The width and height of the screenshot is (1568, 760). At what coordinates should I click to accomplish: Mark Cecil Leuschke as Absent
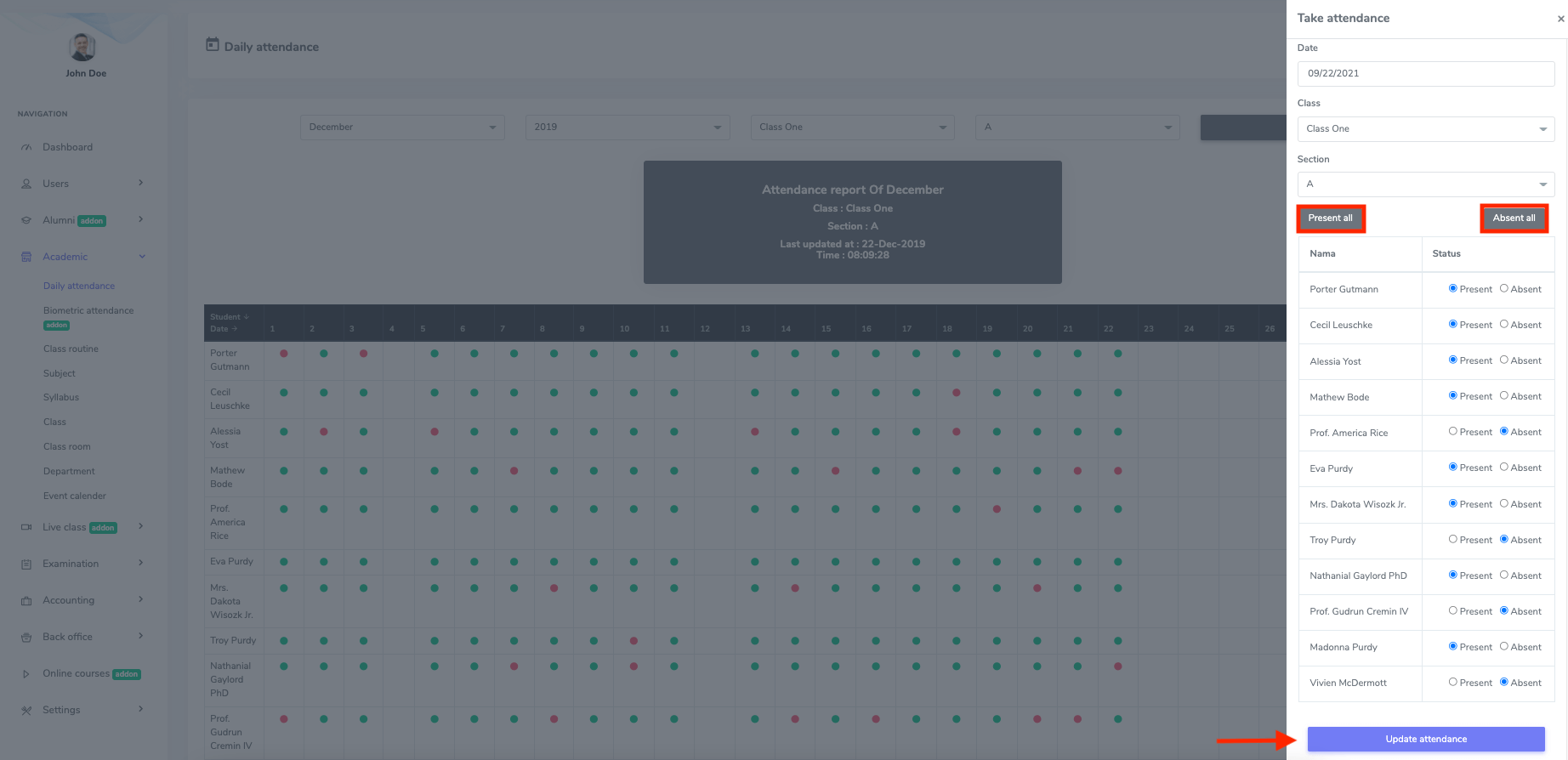tap(1504, 324)
